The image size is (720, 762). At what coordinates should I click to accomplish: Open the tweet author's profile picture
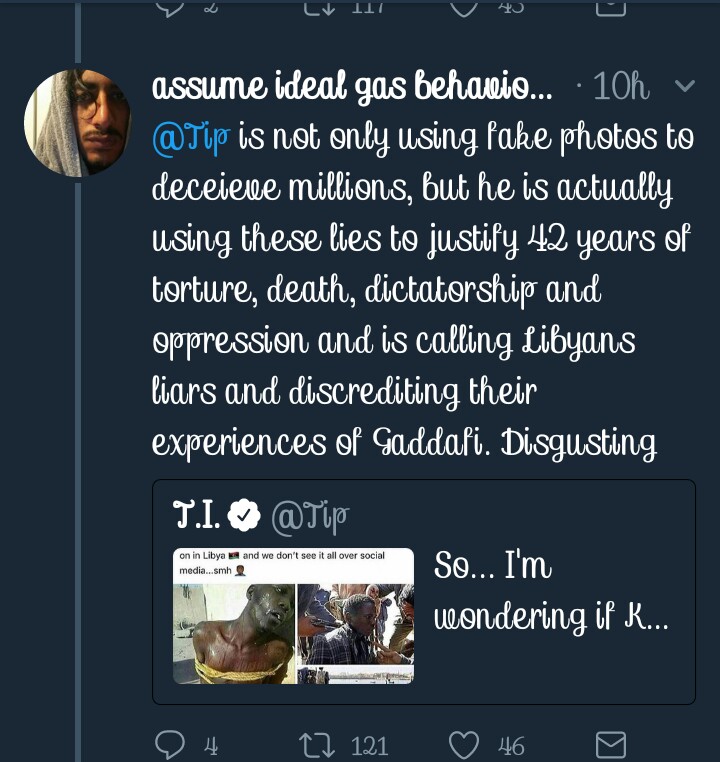click(x=78, y=123)
